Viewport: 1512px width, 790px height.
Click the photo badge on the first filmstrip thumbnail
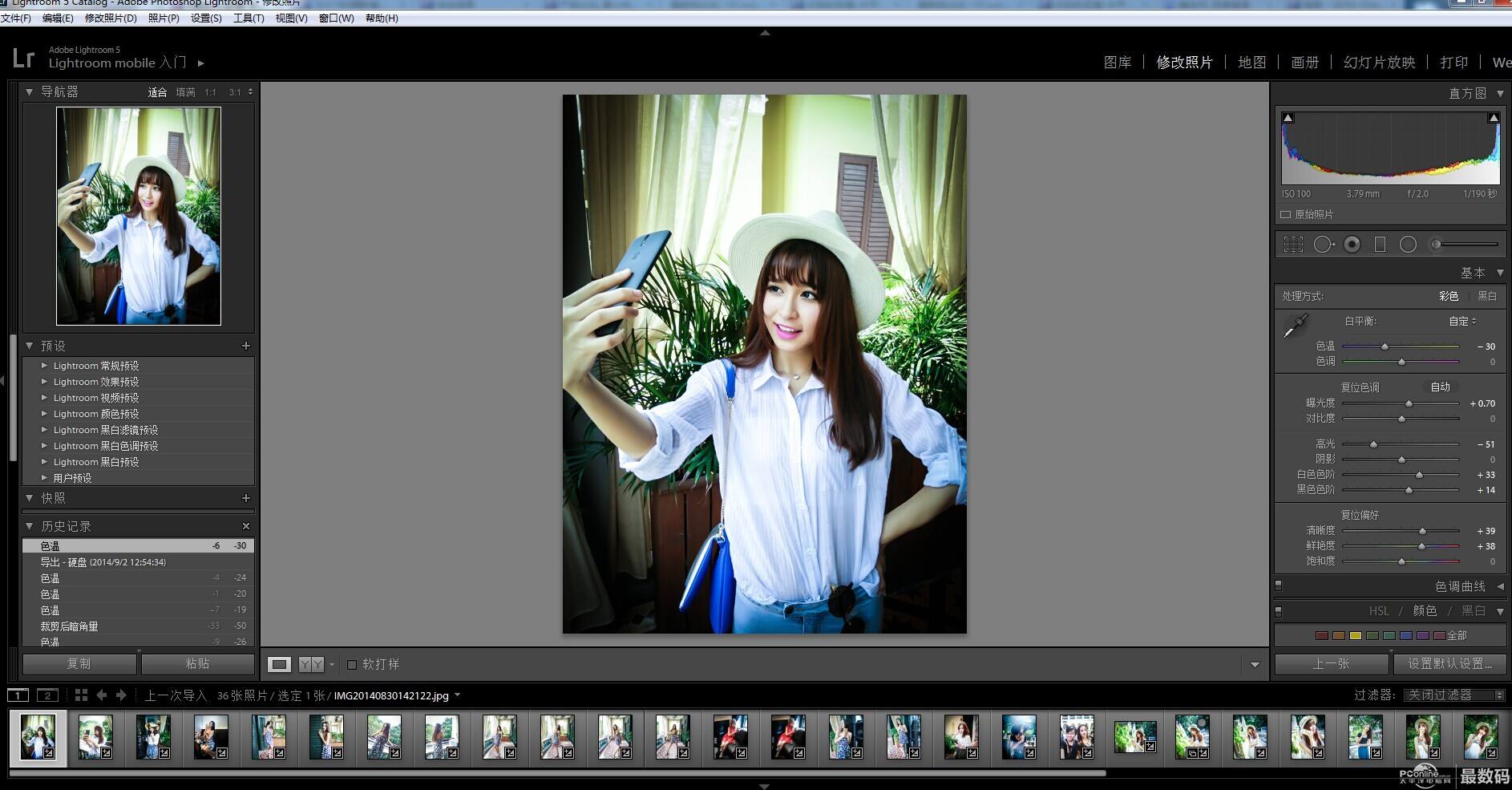coord(49,753)
